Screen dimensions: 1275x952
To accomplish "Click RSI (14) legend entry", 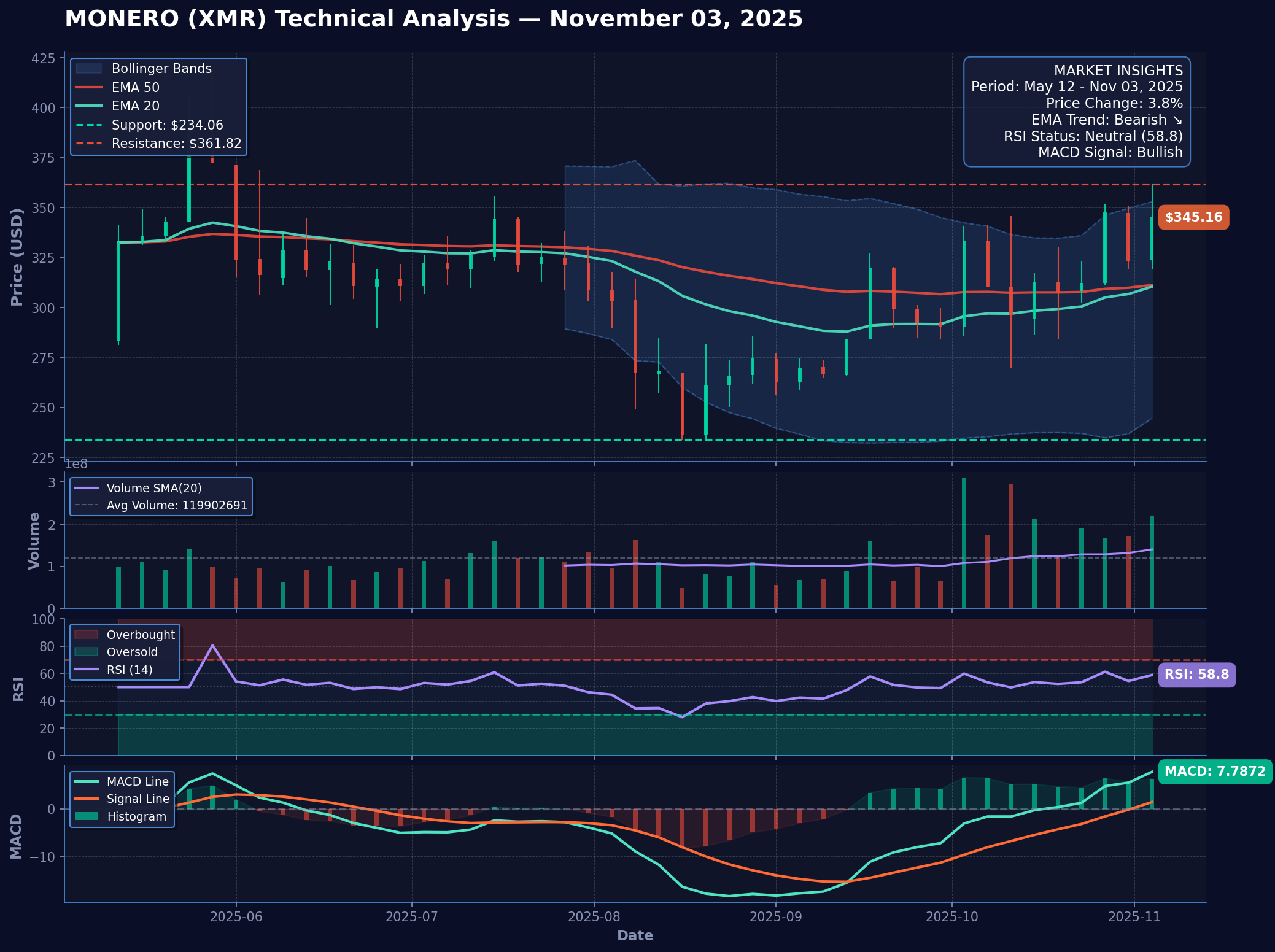I will (x=129, y=670).
